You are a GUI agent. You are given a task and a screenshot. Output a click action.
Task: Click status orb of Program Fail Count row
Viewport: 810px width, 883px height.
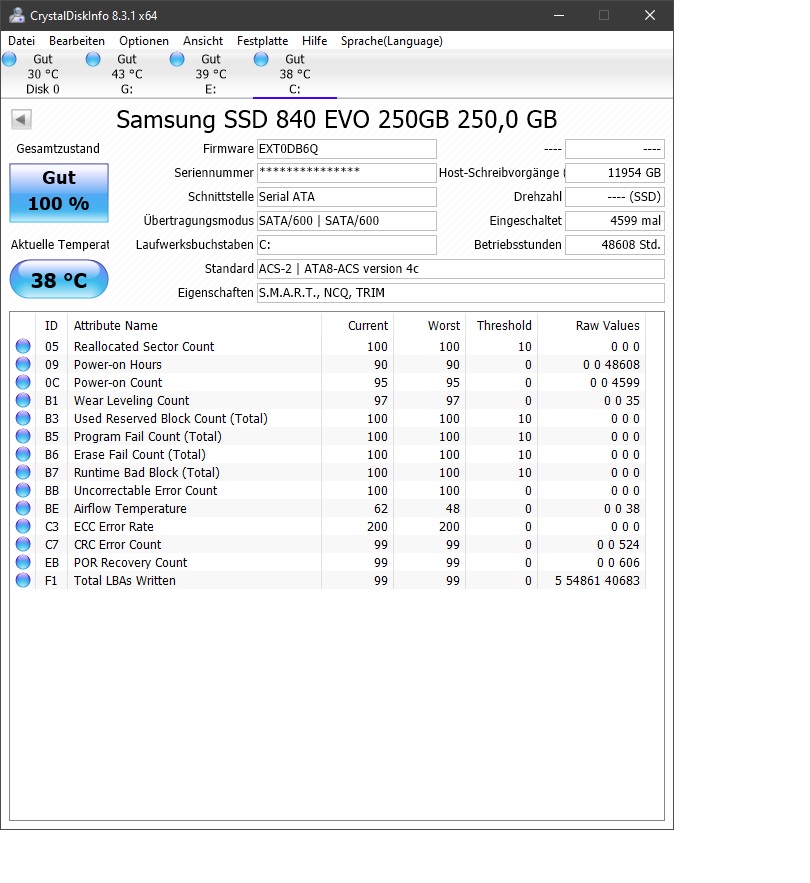point(23,436)
